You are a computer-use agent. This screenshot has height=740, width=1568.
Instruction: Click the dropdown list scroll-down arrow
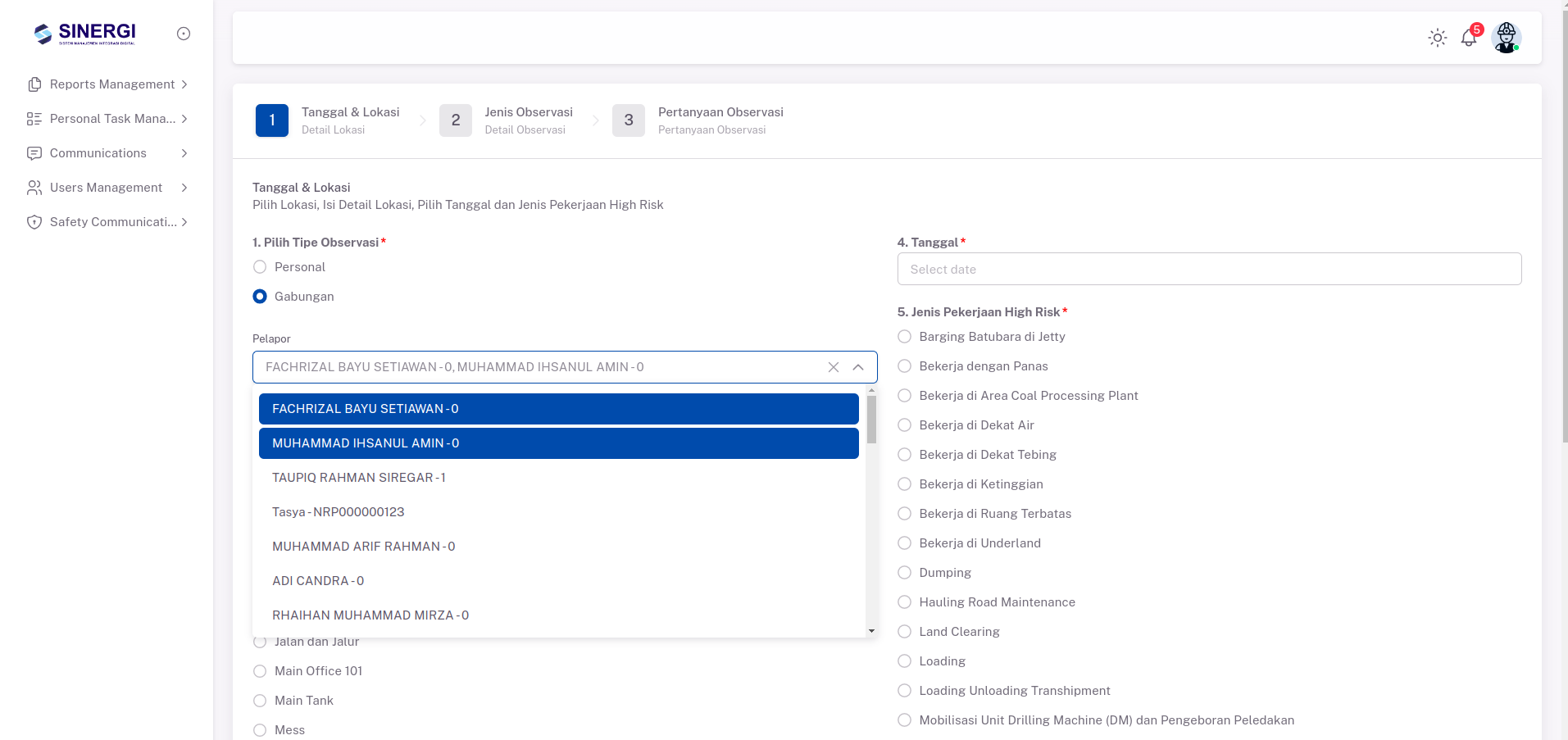871,631
